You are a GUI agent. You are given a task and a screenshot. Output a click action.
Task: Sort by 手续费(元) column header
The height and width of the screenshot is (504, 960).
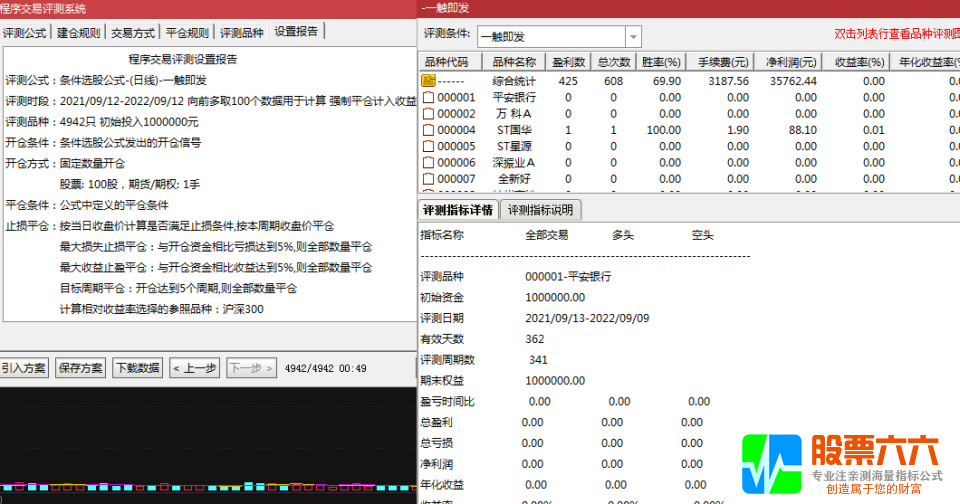click(x=719, y=62)
